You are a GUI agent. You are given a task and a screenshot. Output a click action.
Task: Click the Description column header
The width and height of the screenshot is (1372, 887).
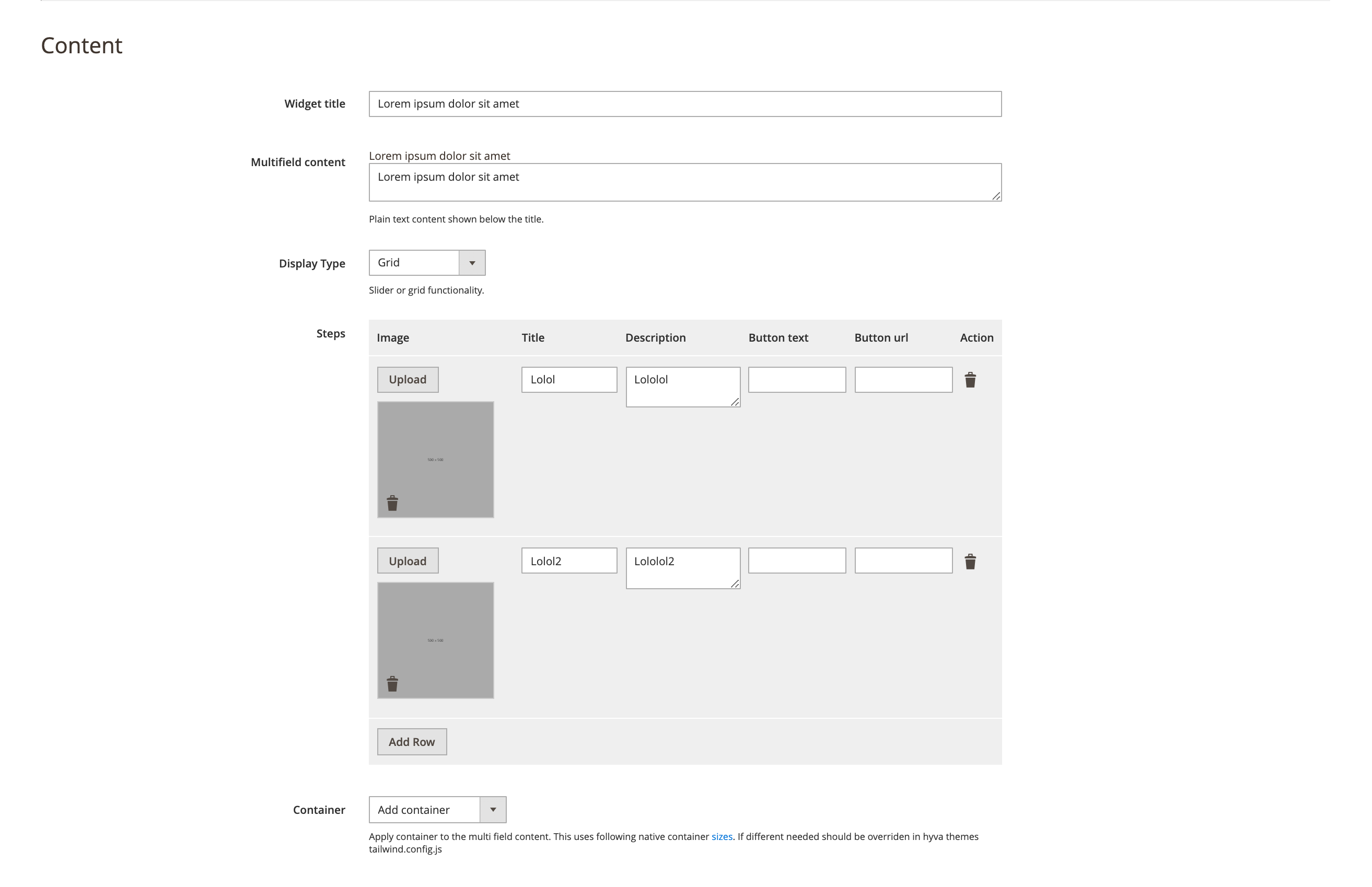[x=656, y=337]
